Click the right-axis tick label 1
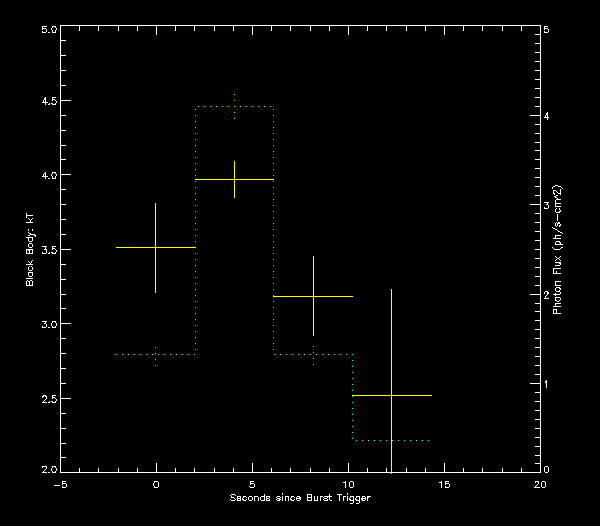Screen dimensions: 600x526 point(546,383)
